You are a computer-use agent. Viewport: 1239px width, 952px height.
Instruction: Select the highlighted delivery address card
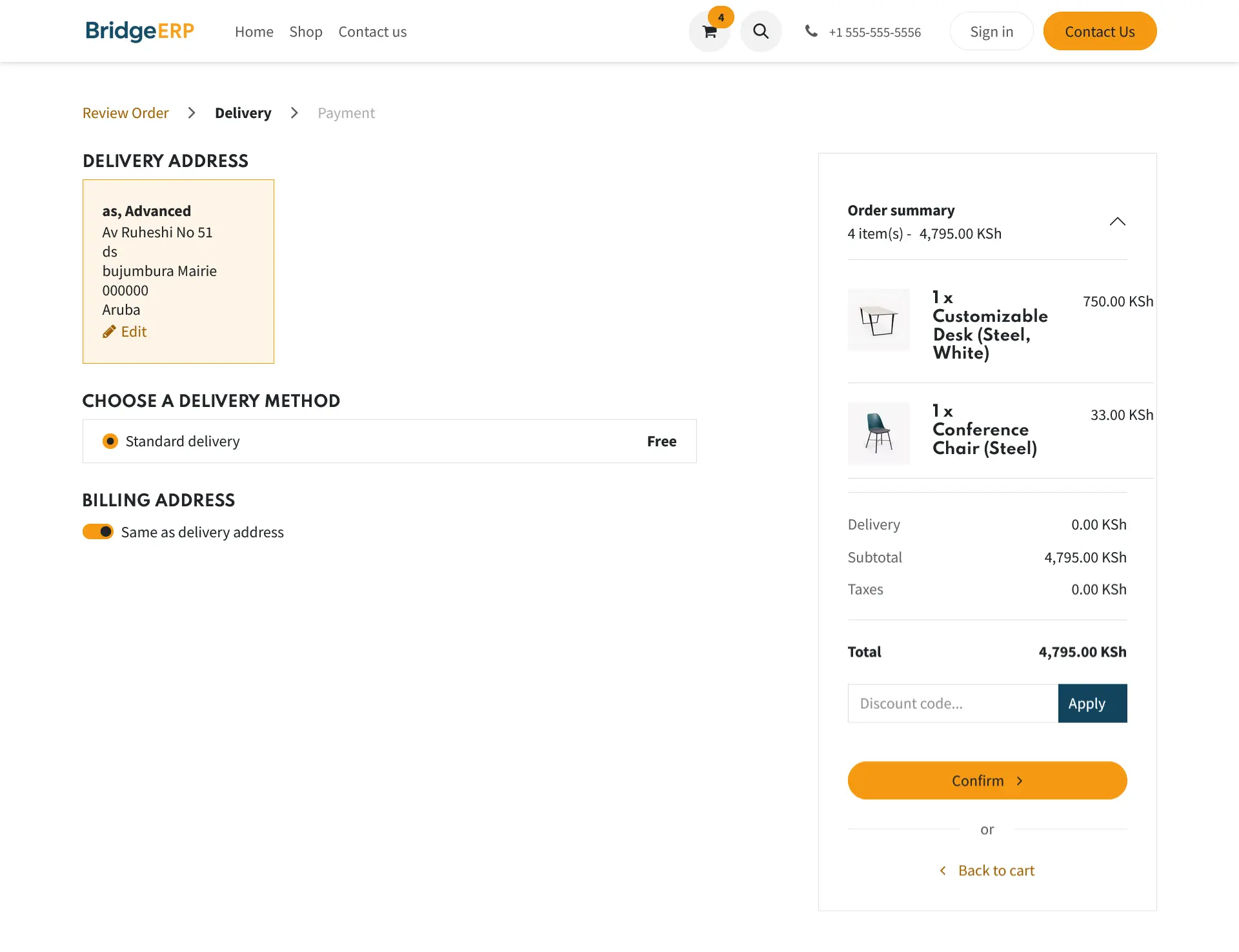pyautogui.click(x=178, y=271)
